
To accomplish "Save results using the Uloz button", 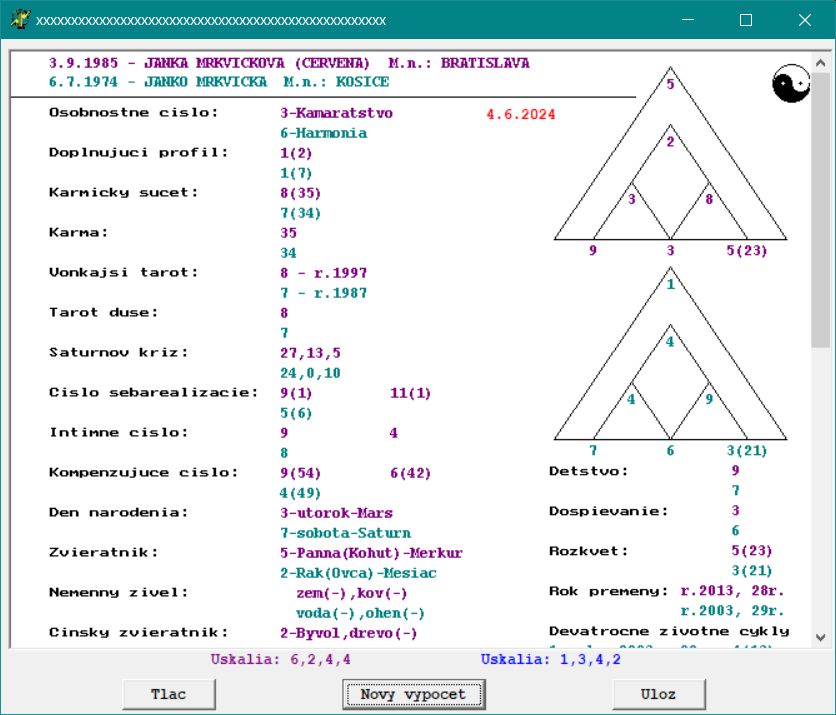I will point(658,694).
